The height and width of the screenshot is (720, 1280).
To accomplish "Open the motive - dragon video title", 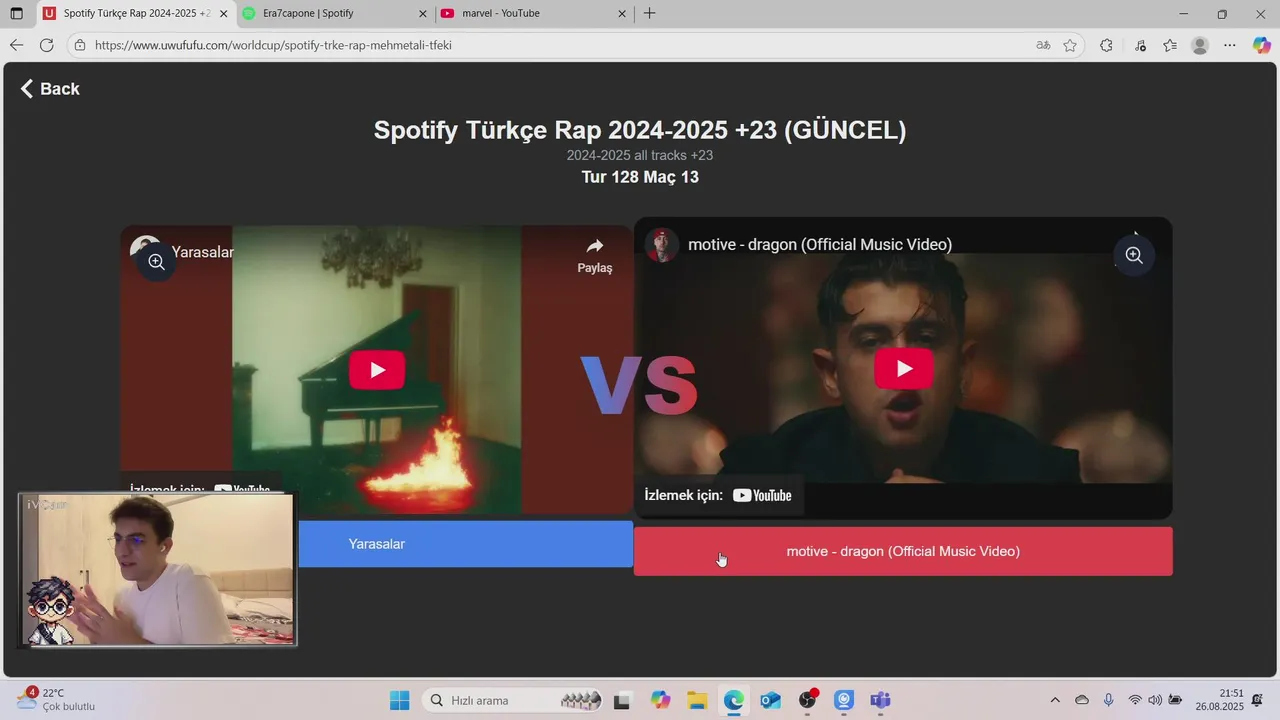I will [x=819, y=245].
